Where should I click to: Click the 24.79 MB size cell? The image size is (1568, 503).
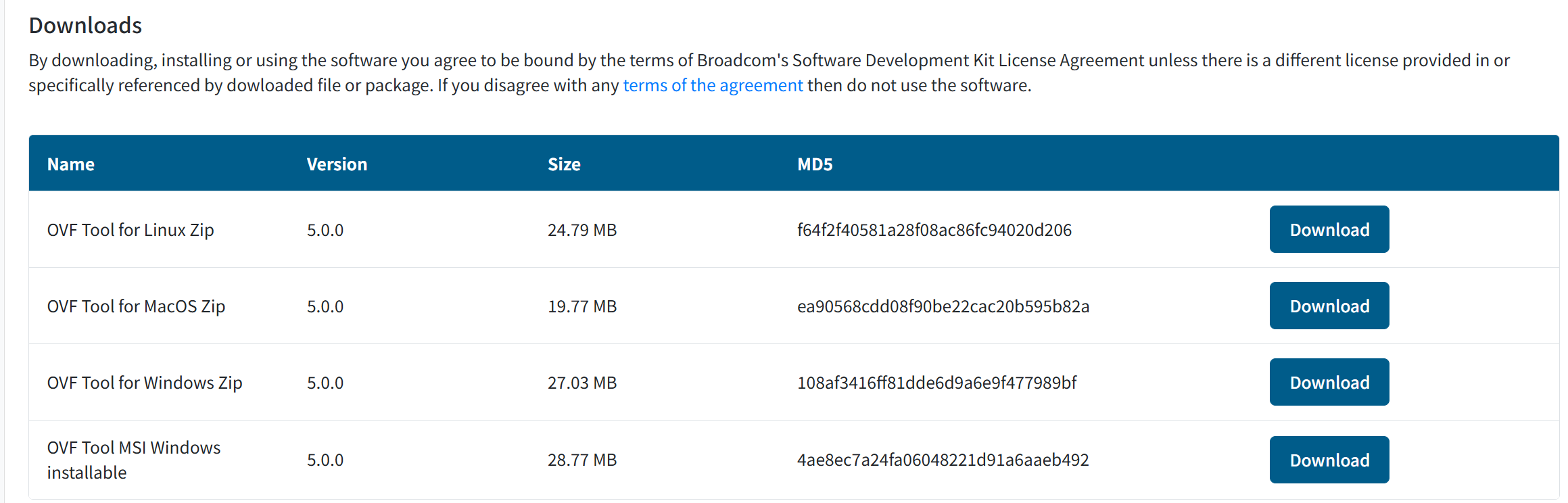click(582, 230)
